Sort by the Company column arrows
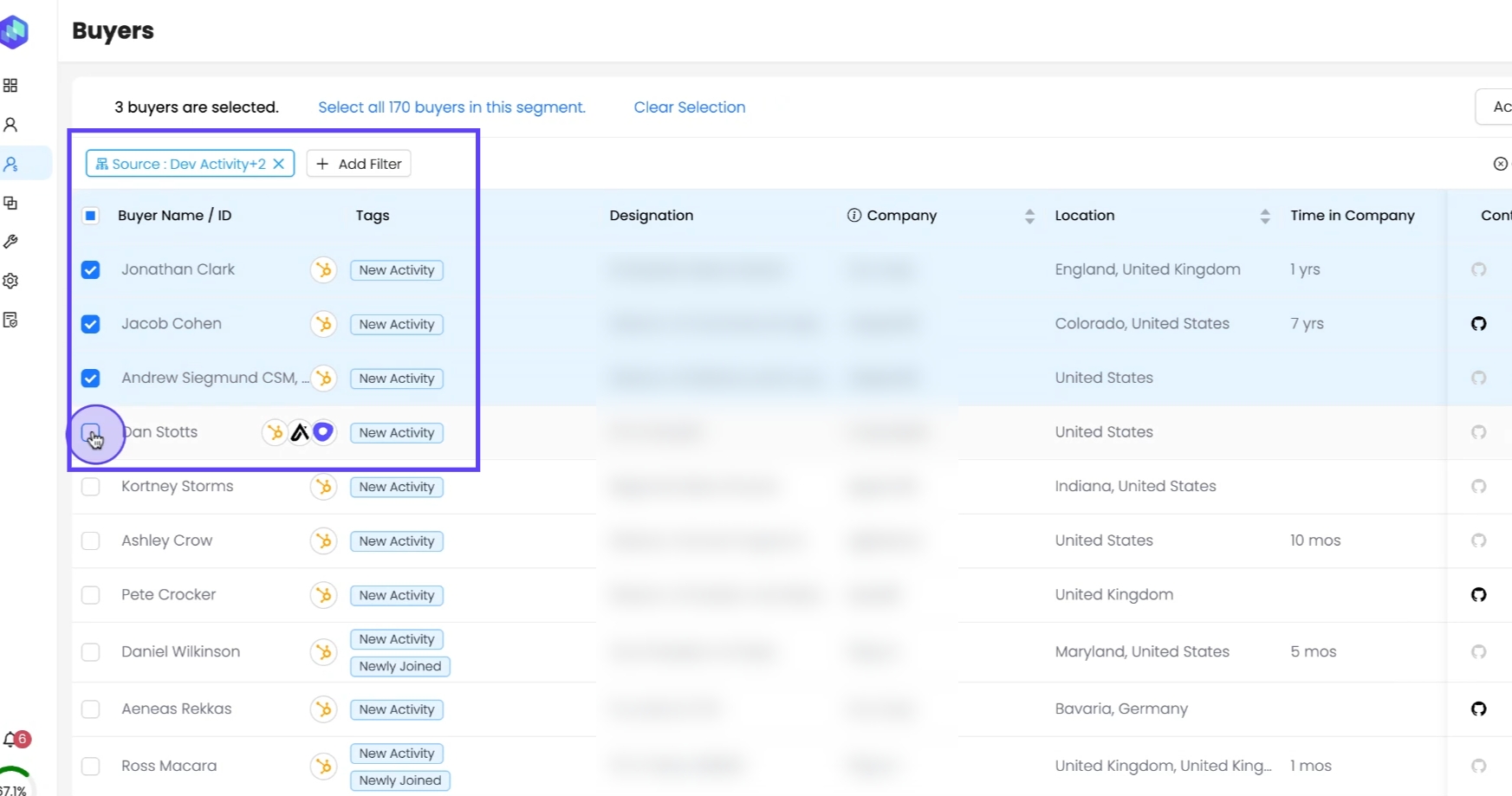Image resolution: width=1512 pixels, height=796 pixels. 1029,216
